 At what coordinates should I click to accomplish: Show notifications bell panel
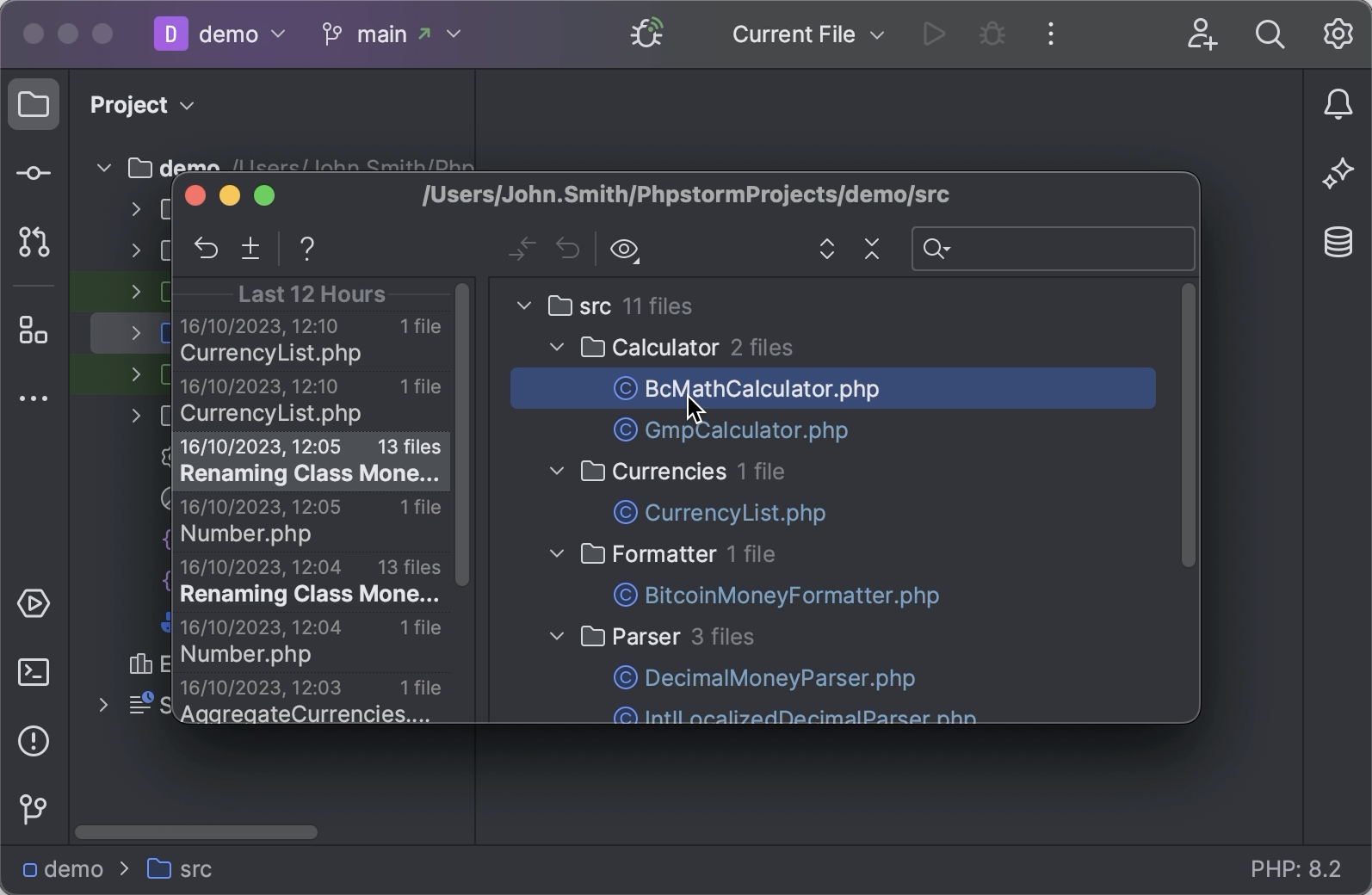click(x=1338, y=105)
